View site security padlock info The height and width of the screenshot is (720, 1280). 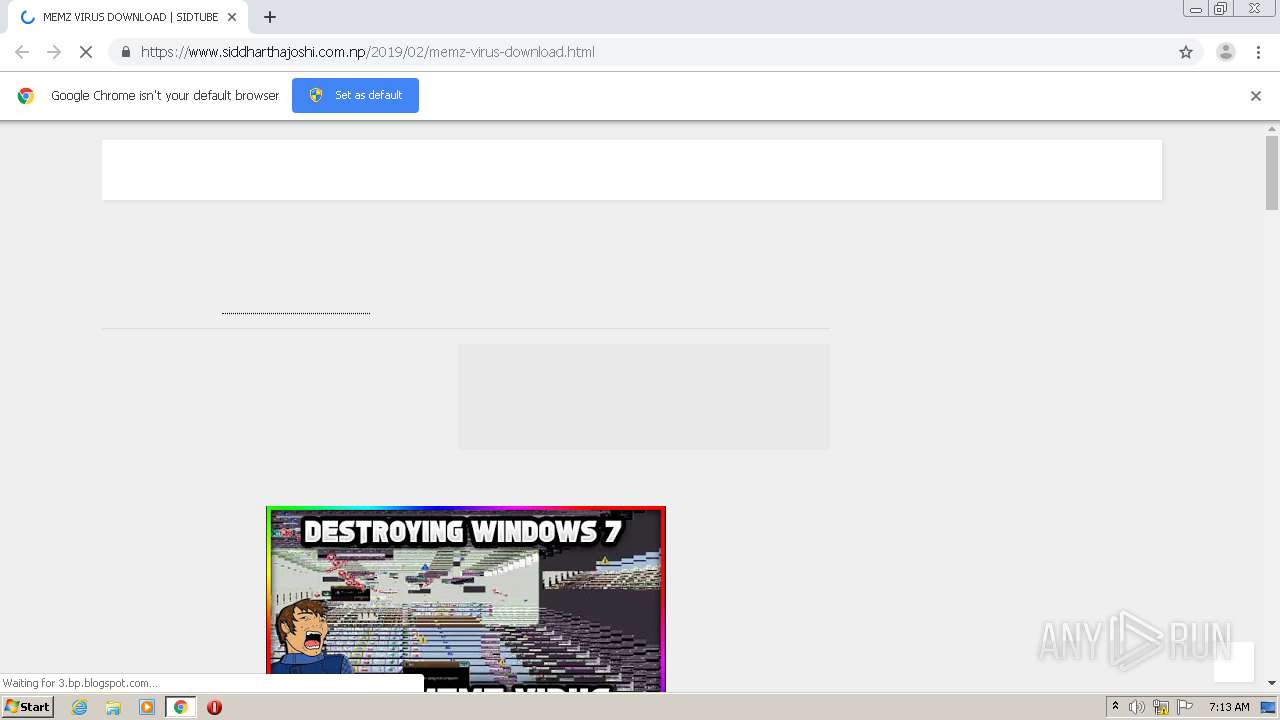point(125,52)
